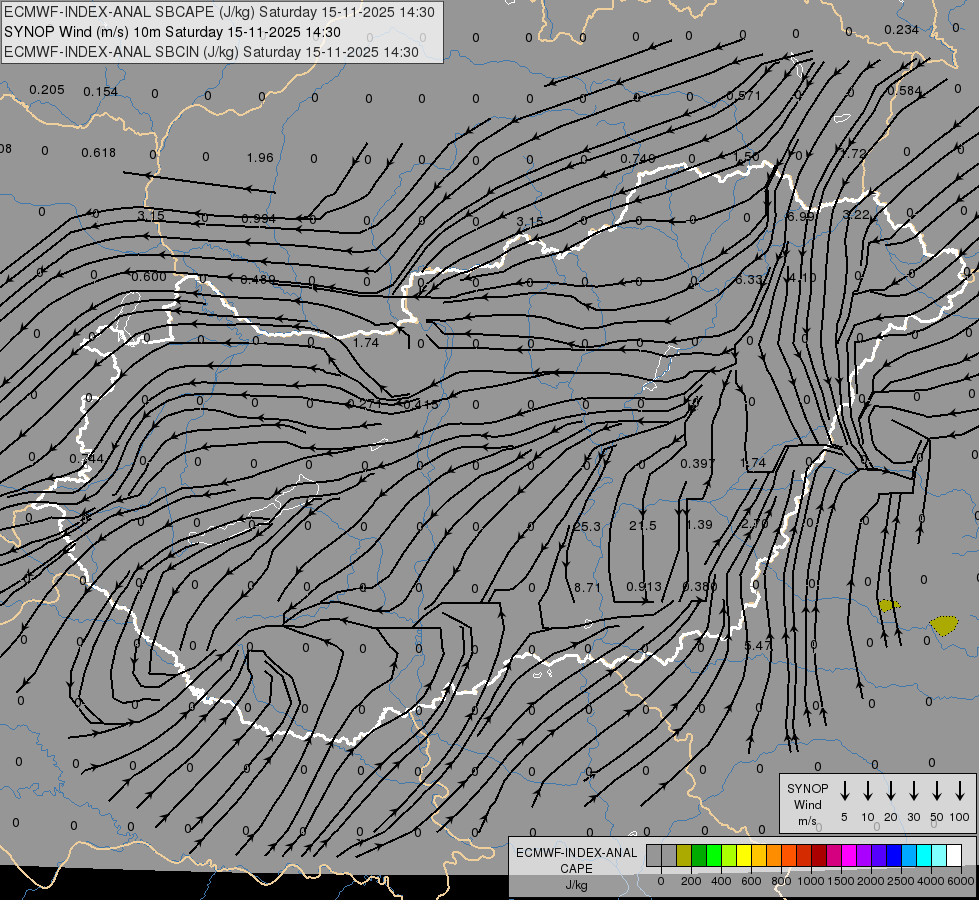Click the 'SYNOP Wind m/s' legend label
The image size is (979, 900).
(x=807, y=804)
